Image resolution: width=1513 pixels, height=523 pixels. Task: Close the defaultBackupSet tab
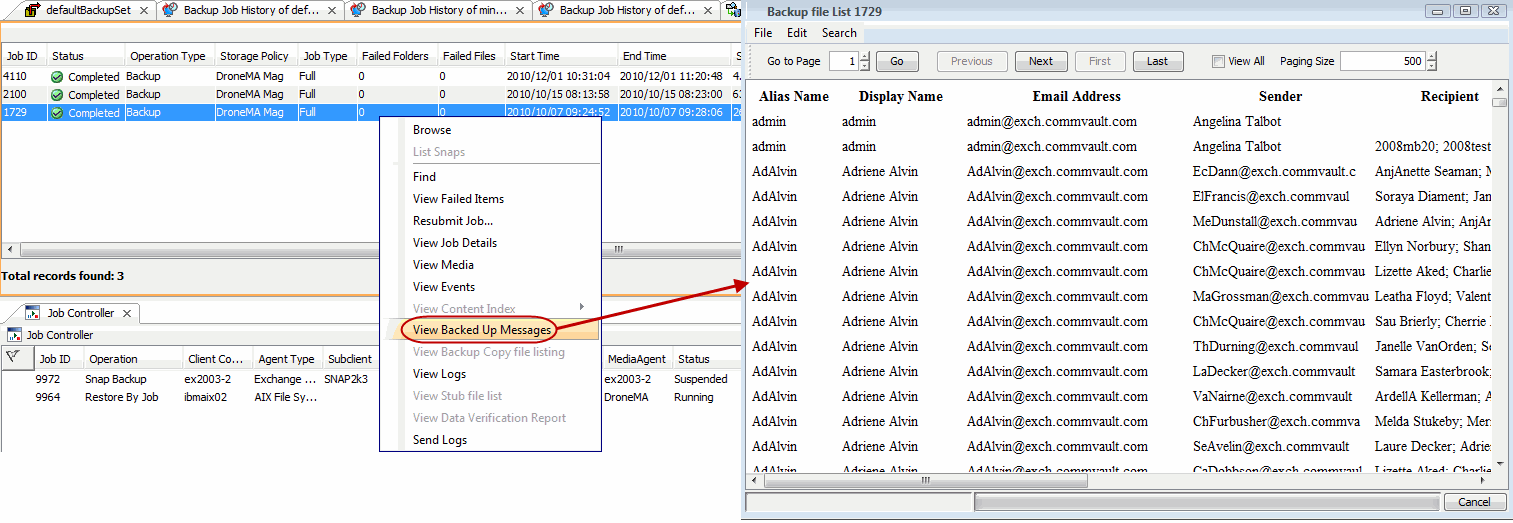[143, 10]
